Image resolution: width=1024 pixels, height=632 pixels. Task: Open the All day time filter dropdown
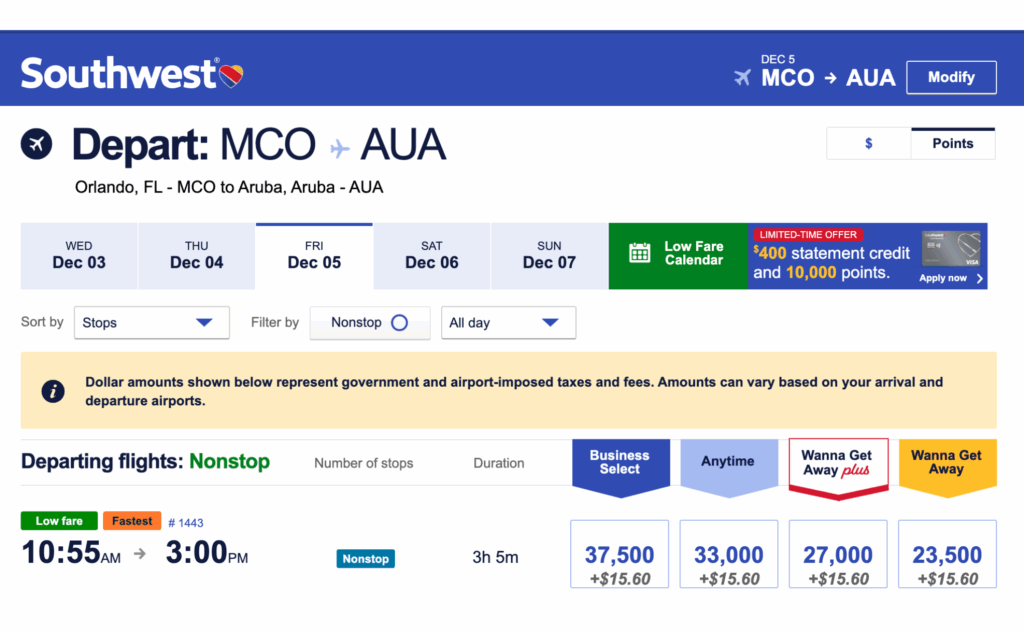point(508,323)
